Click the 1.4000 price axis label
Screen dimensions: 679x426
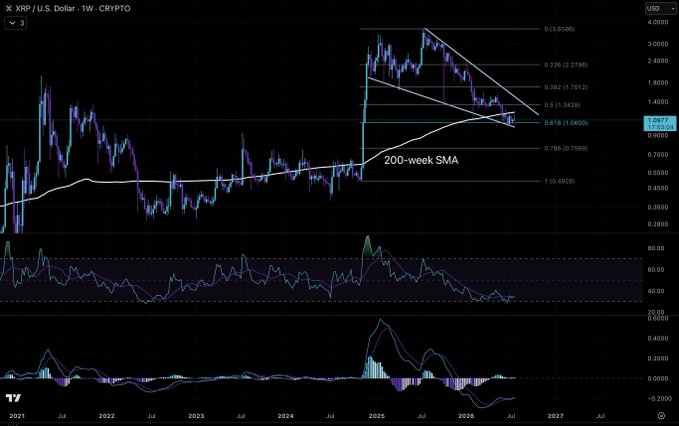[657, 102]
